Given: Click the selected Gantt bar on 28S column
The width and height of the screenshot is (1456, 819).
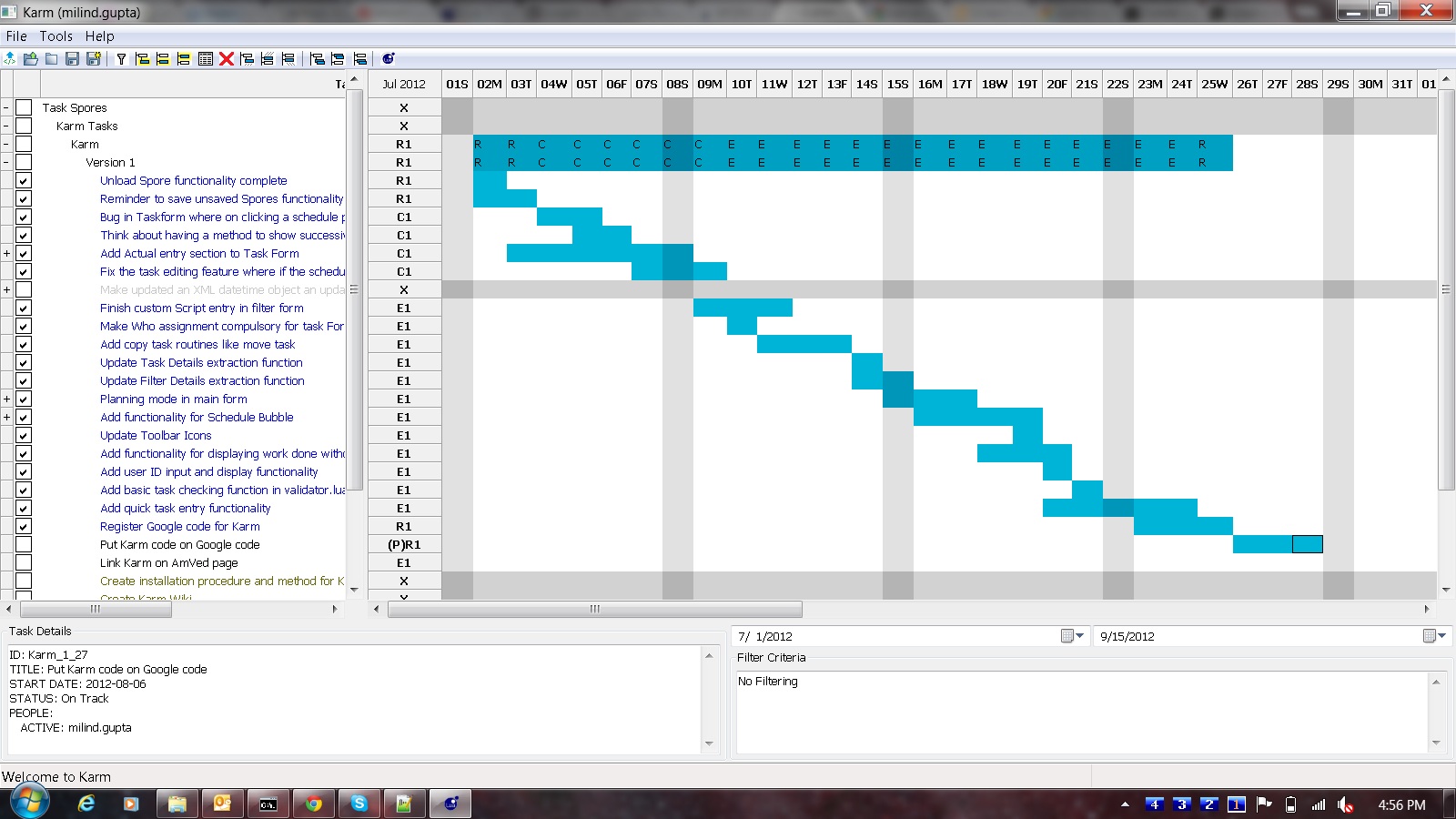Looking at the screenshot, I should (1308, 544).
